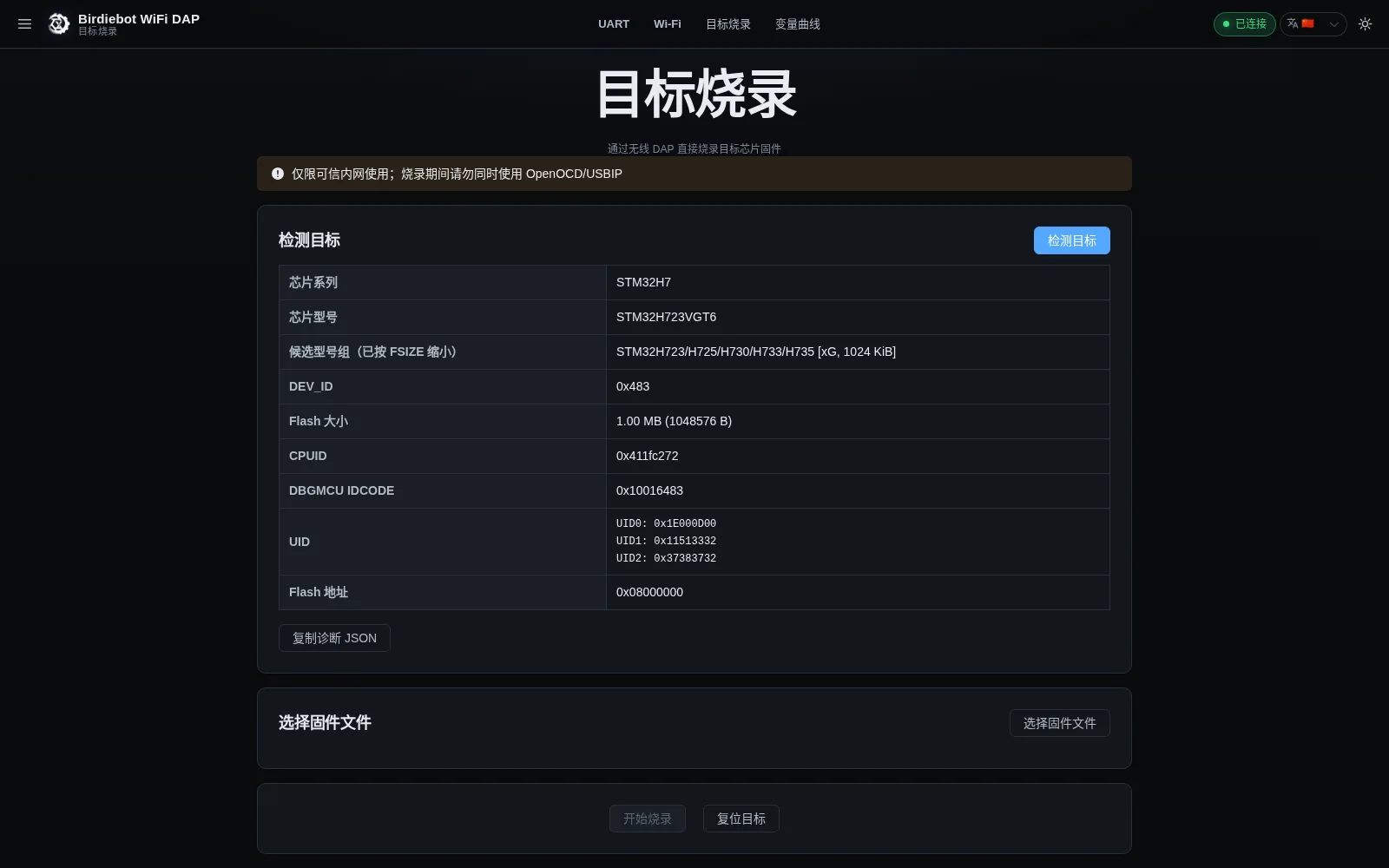Click the blue 检测目标 button
1389x868 pixels.
(x=1071, y=240)
